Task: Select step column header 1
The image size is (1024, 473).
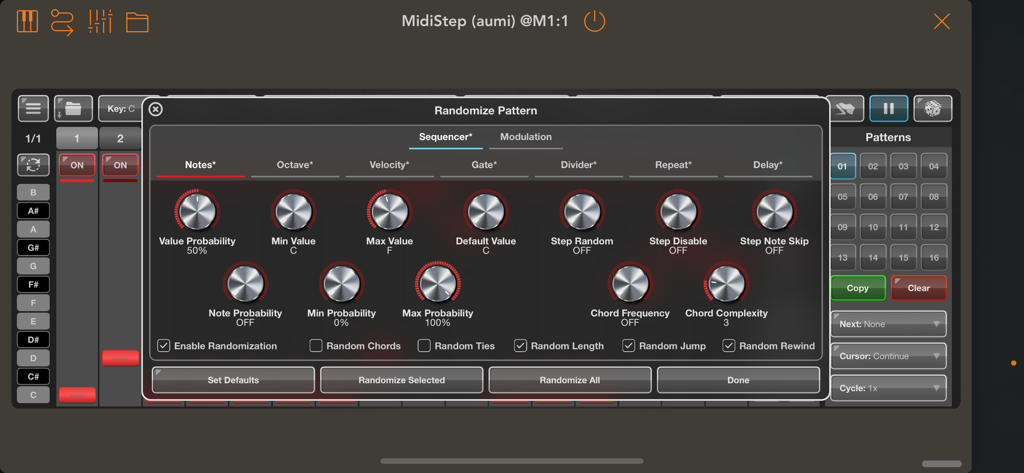Action: tap(77, 139)
